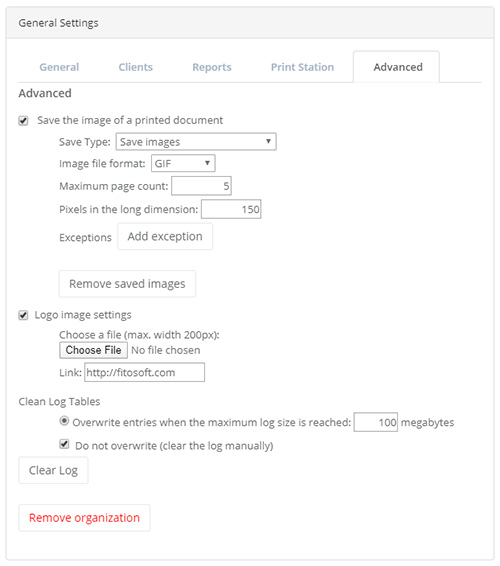Viewport: 500px width, 566px height.
Task: Go to the Reports tab
Action: coord(212,67)
